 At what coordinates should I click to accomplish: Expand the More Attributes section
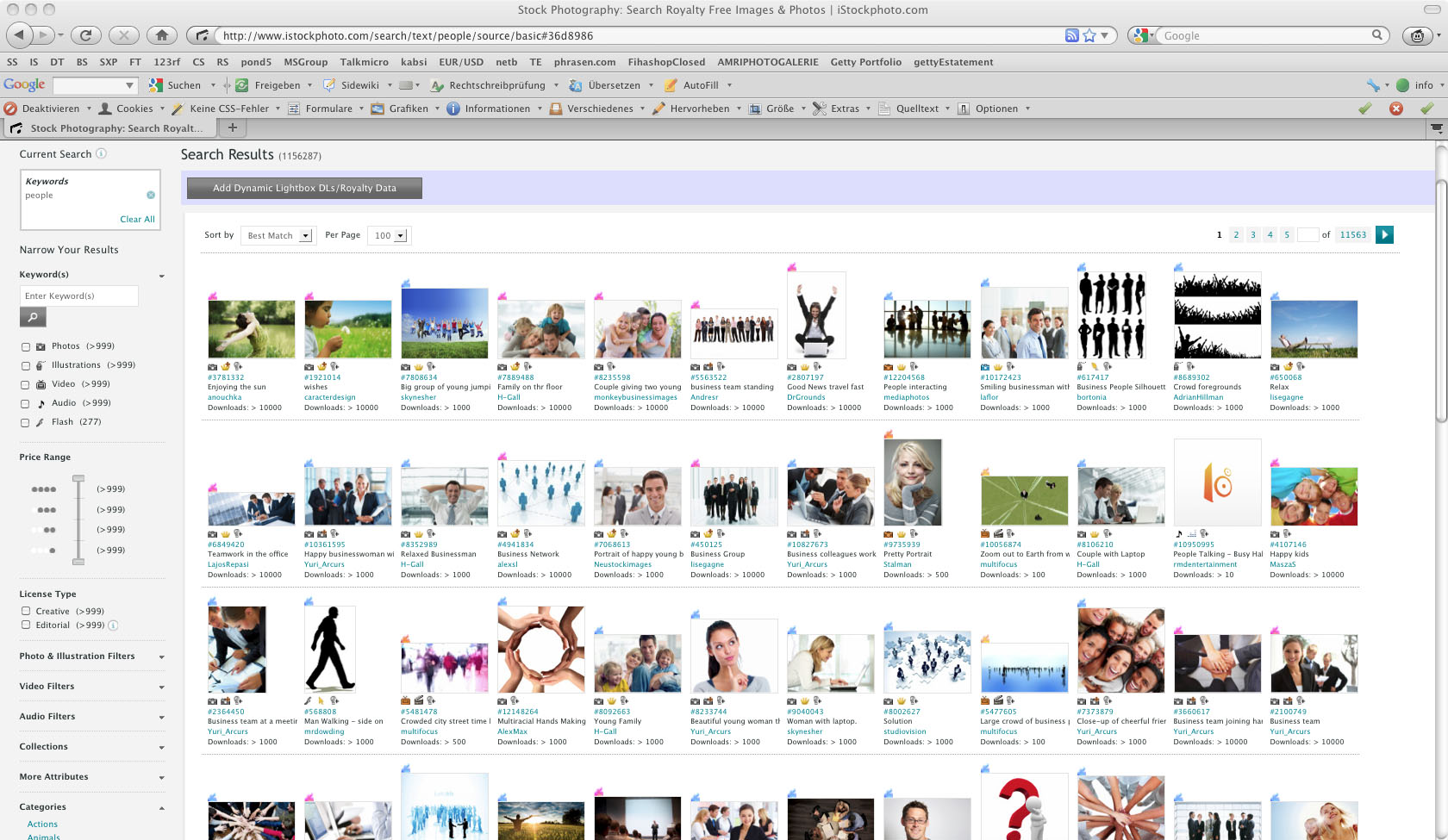click(161, 778)
